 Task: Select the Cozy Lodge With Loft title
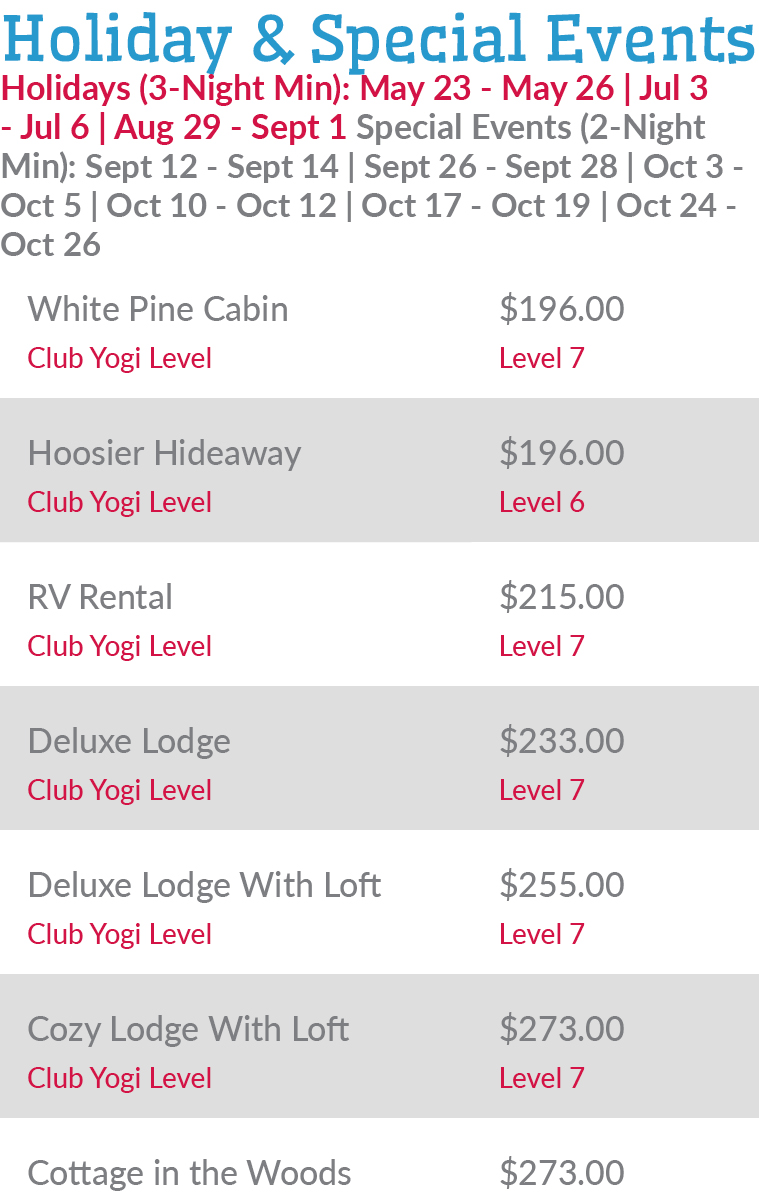click(x=189, y=1030)
